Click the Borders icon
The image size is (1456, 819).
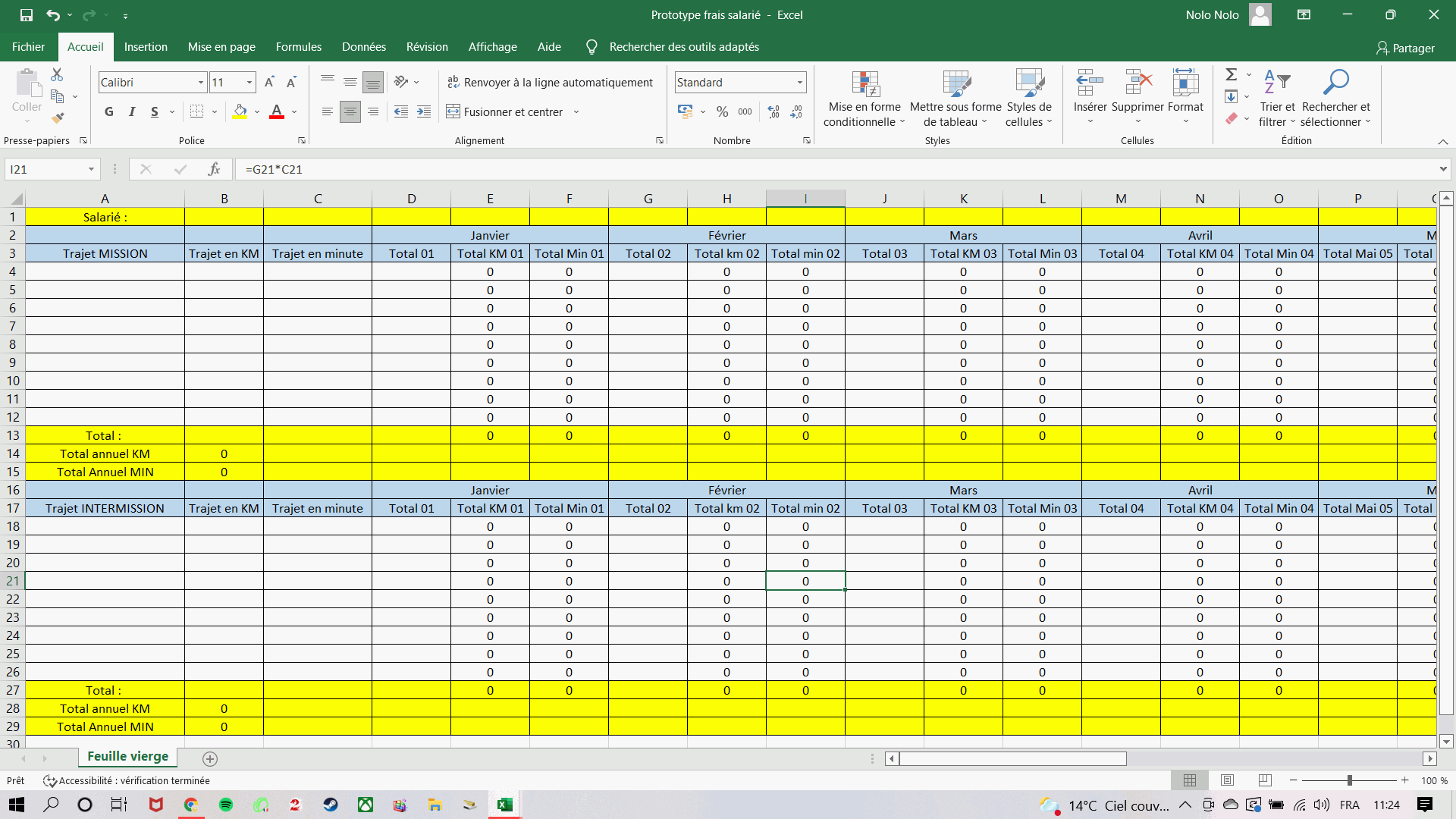(x=196, y=111)
